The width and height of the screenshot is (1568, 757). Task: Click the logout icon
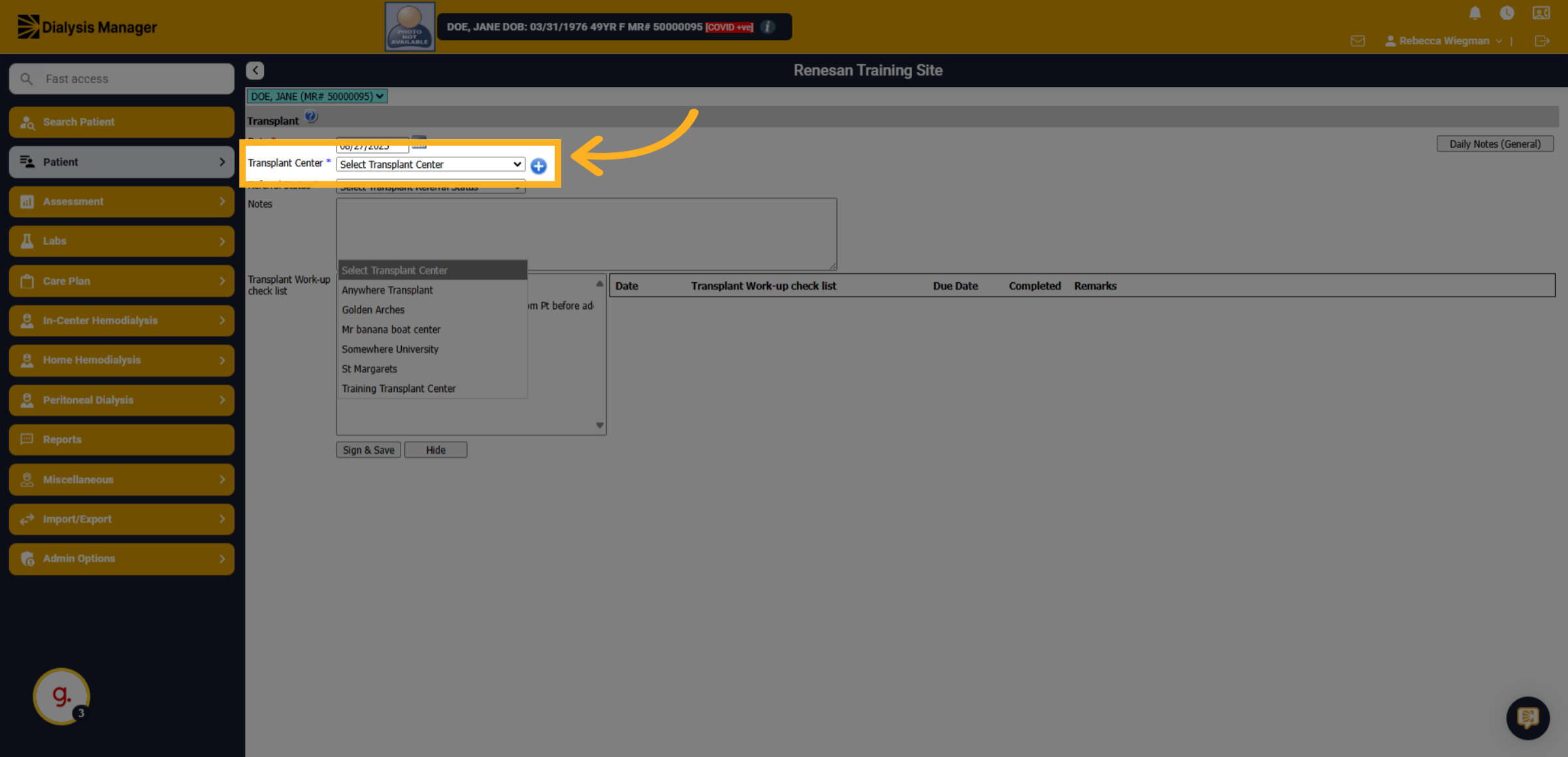[1542, 41]
